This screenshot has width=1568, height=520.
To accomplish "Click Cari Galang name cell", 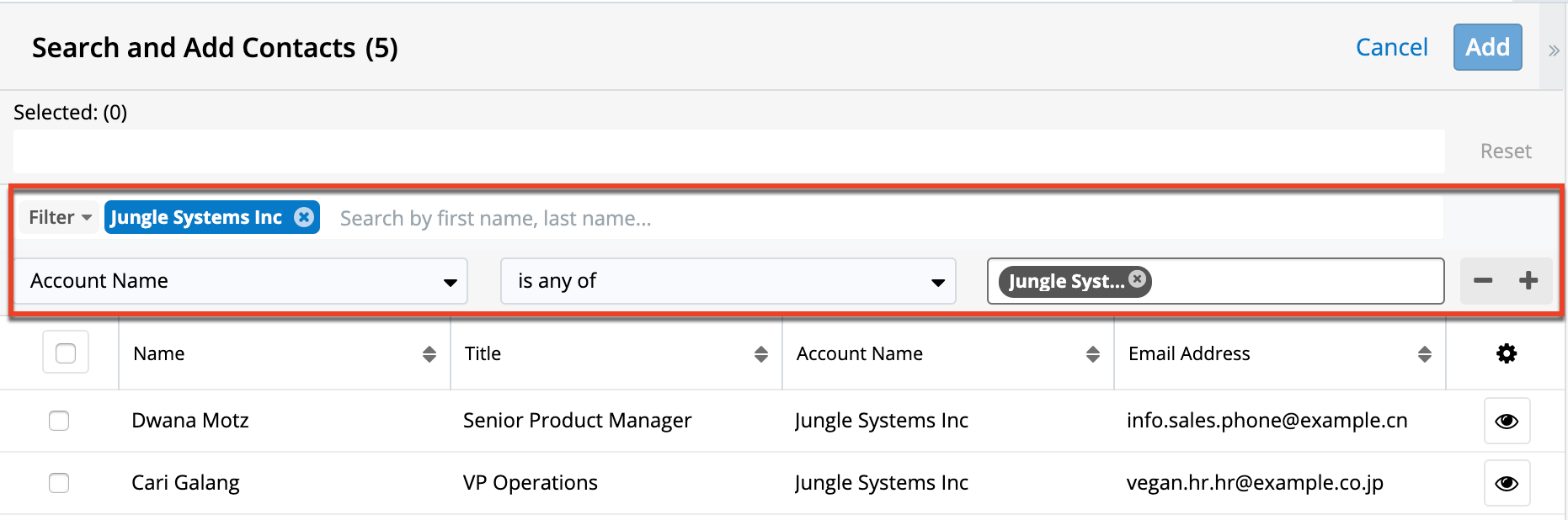I will (x=185, y=482).
